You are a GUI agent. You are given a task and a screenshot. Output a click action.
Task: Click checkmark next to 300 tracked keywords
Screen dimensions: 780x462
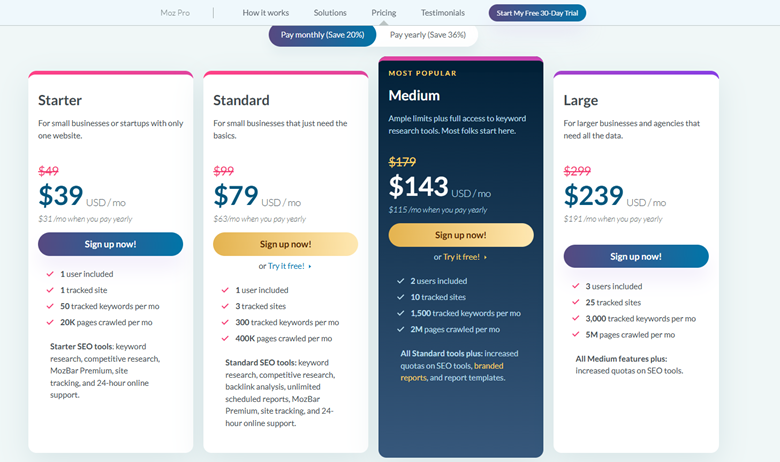[225, 322]
